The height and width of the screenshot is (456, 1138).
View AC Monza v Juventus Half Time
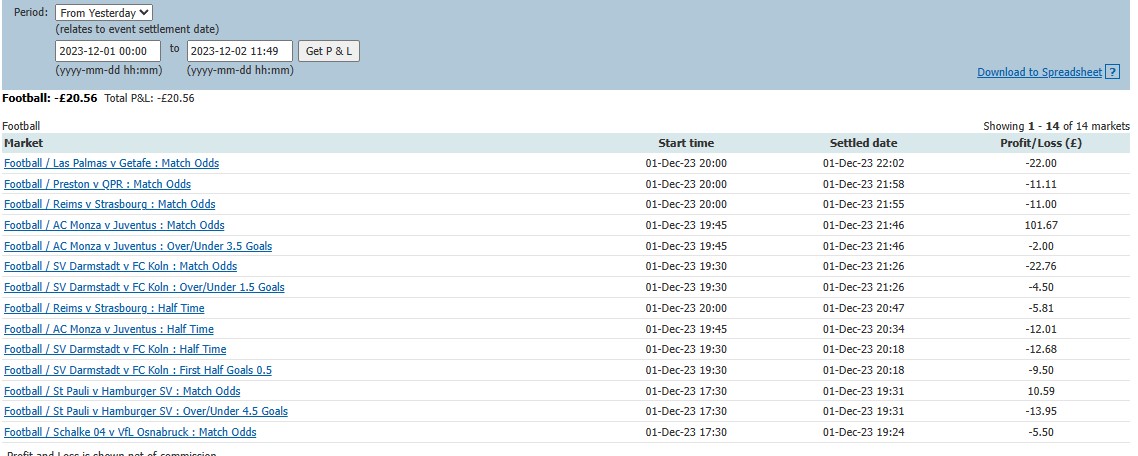[109, 329]
